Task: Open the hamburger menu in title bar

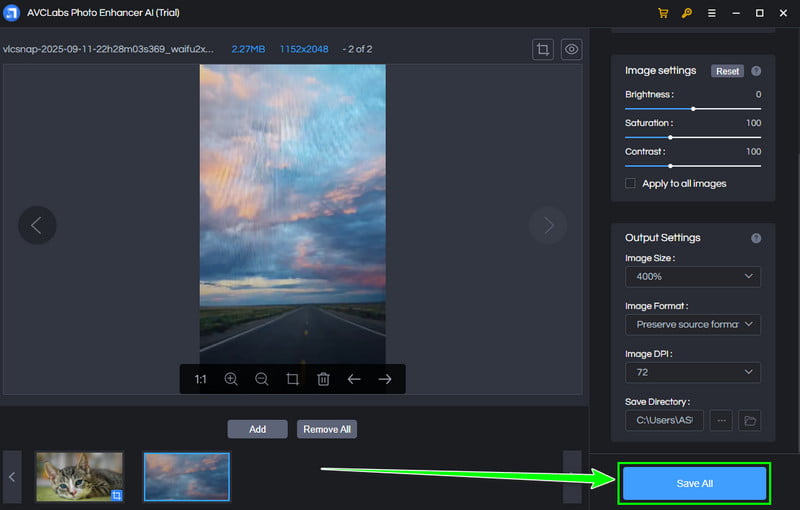Action: [x=713, y=13]
